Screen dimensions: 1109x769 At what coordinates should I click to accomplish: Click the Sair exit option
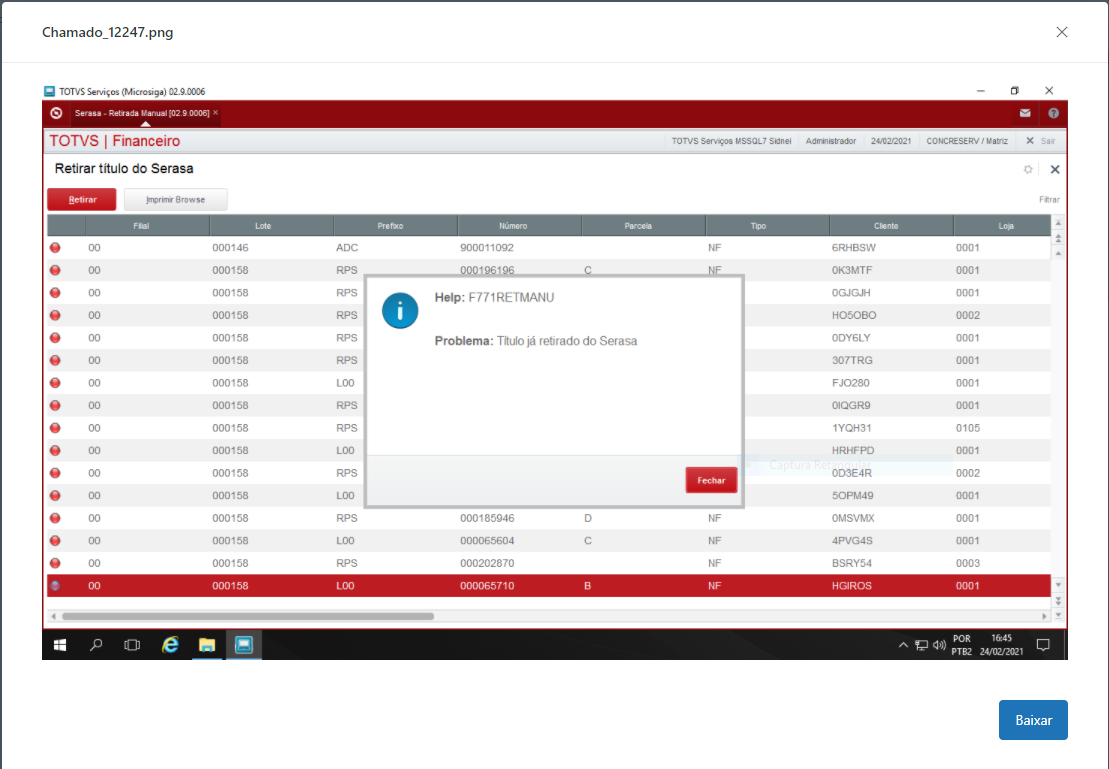coord(1041,141)
